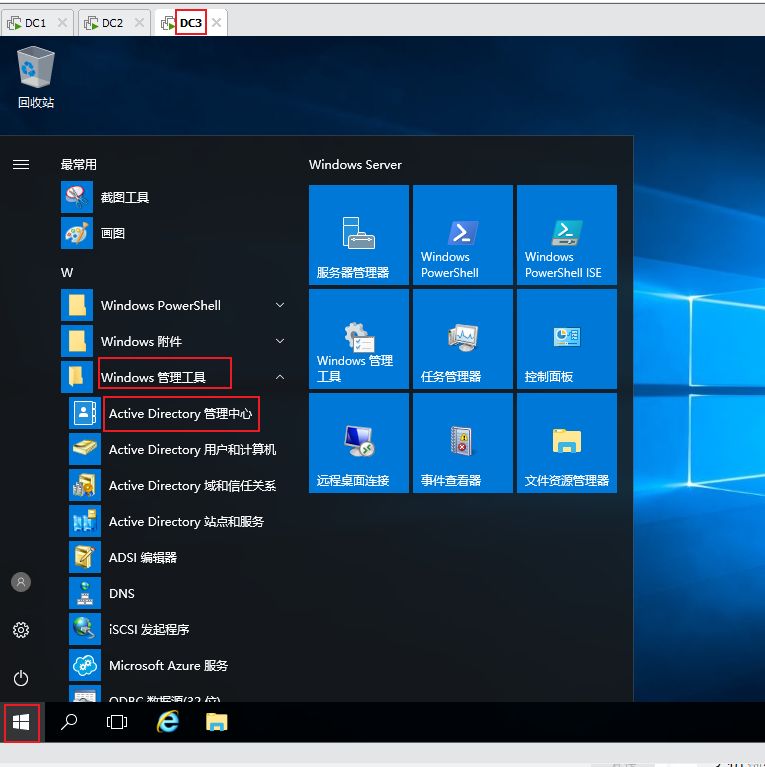765x767 pixels.
Task: Open the 事件查看器 tile
Action: (x=463, y=443)
